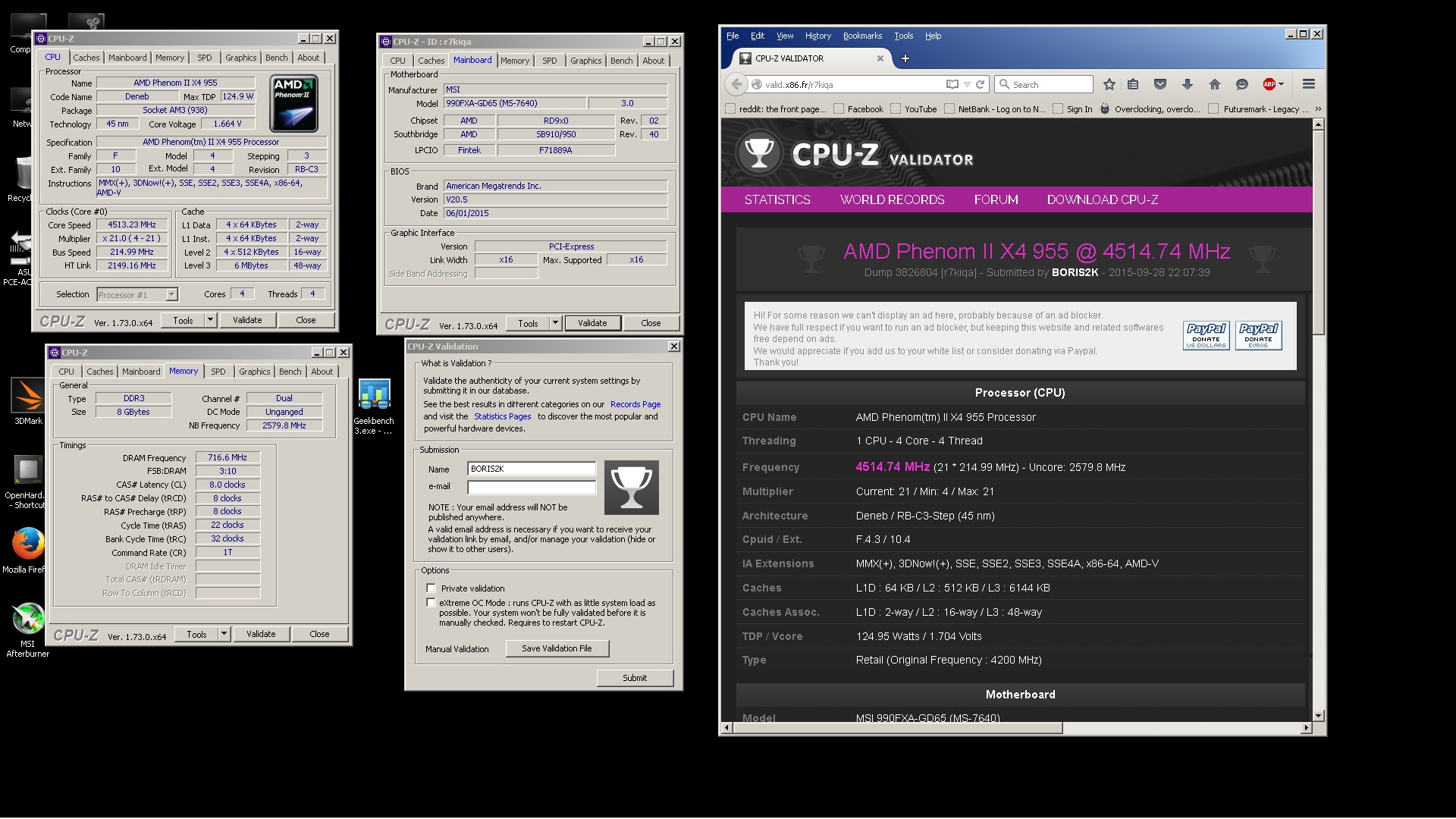The image size is (1456, 819).
Task: Open Reader View icon in address bar
Action: [952, 84]
